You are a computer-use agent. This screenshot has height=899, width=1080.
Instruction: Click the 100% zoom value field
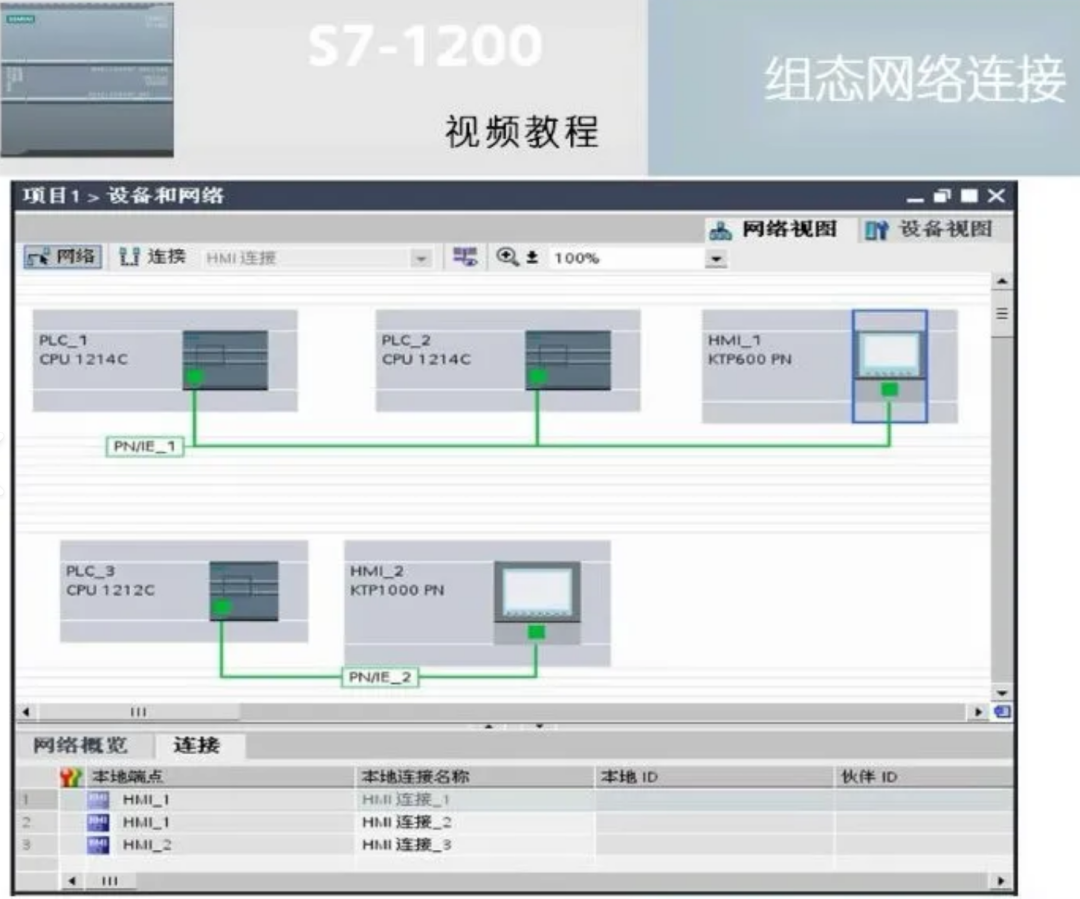point(627,258)
